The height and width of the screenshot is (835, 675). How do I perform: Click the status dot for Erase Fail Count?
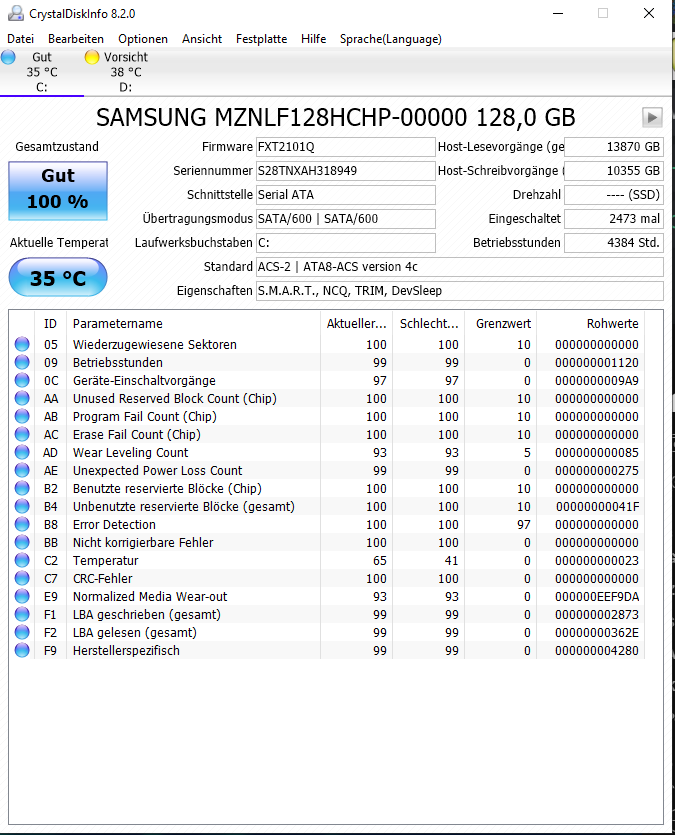[x=22, y=435]
